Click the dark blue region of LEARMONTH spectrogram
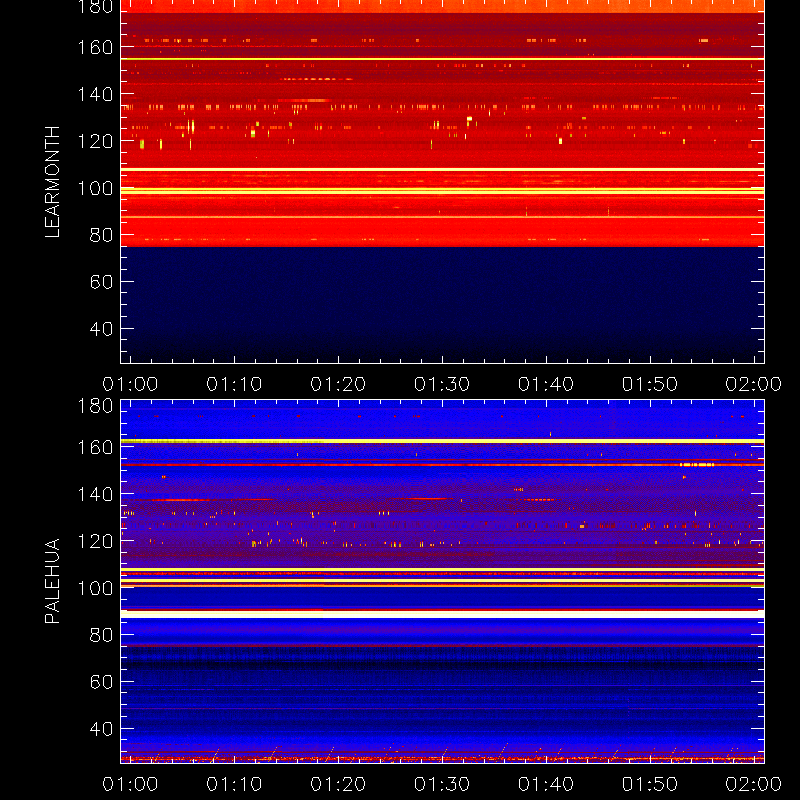The image size is (800, 800). 442,305
